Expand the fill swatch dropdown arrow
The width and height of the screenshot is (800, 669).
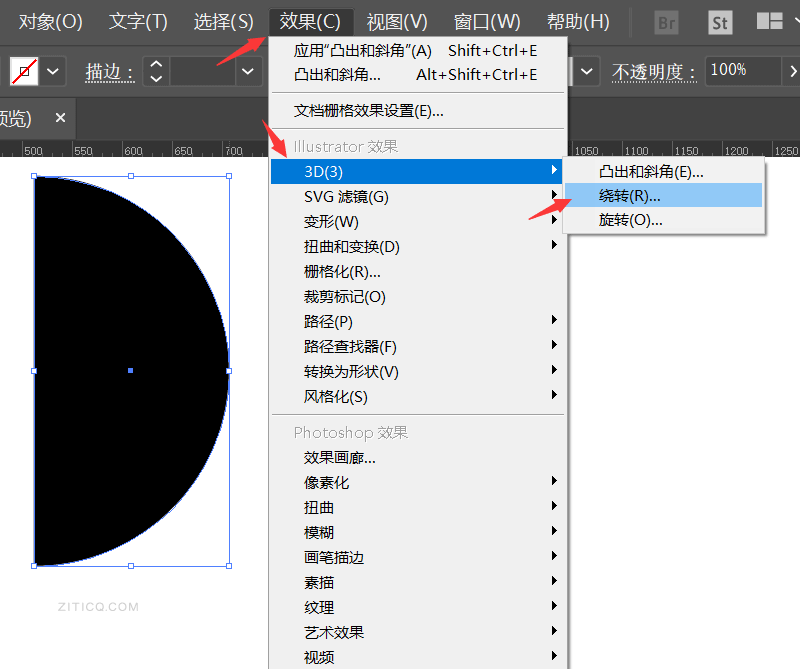[53, 71]
